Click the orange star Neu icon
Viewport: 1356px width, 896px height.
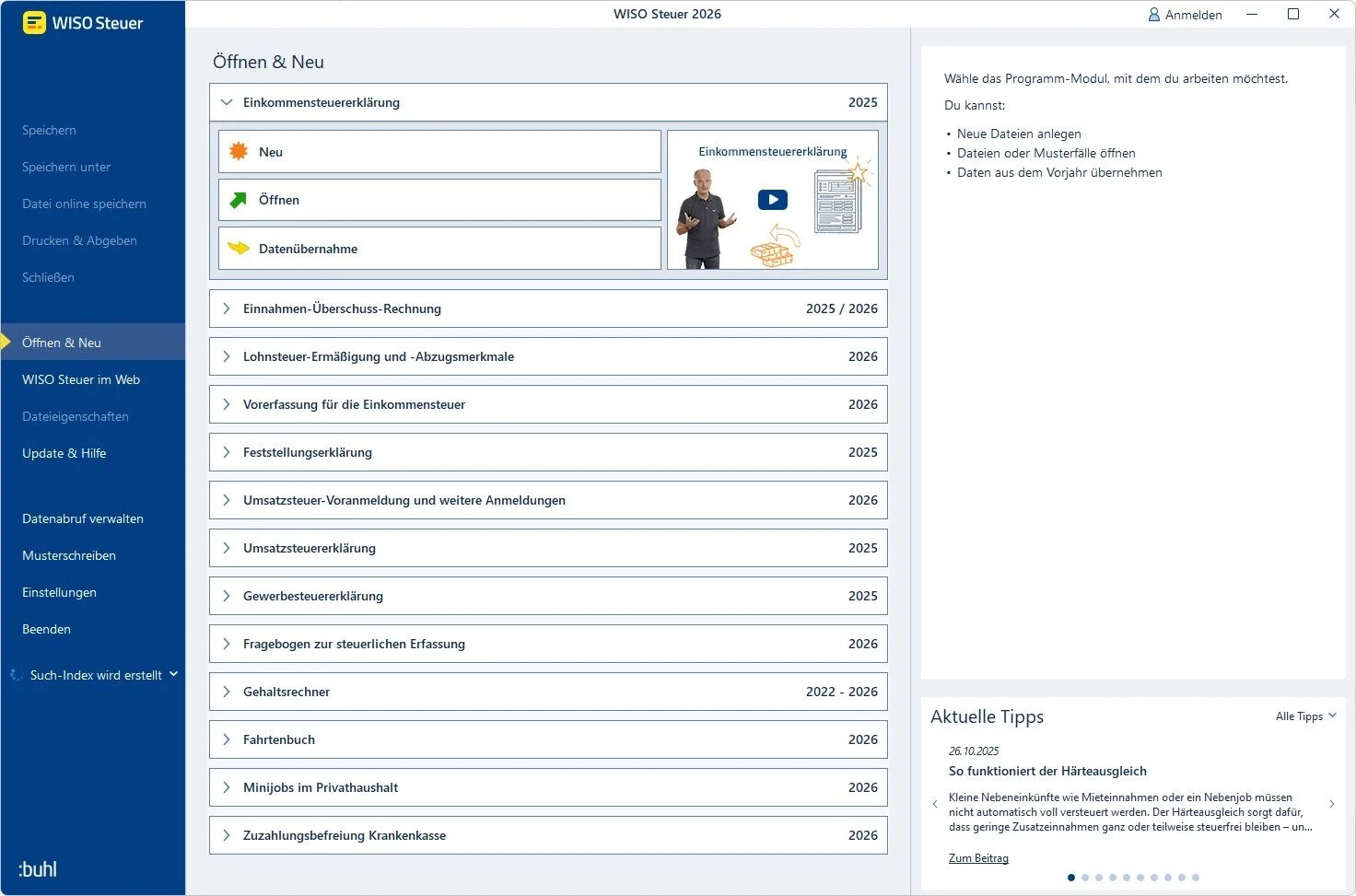[239, 151]
